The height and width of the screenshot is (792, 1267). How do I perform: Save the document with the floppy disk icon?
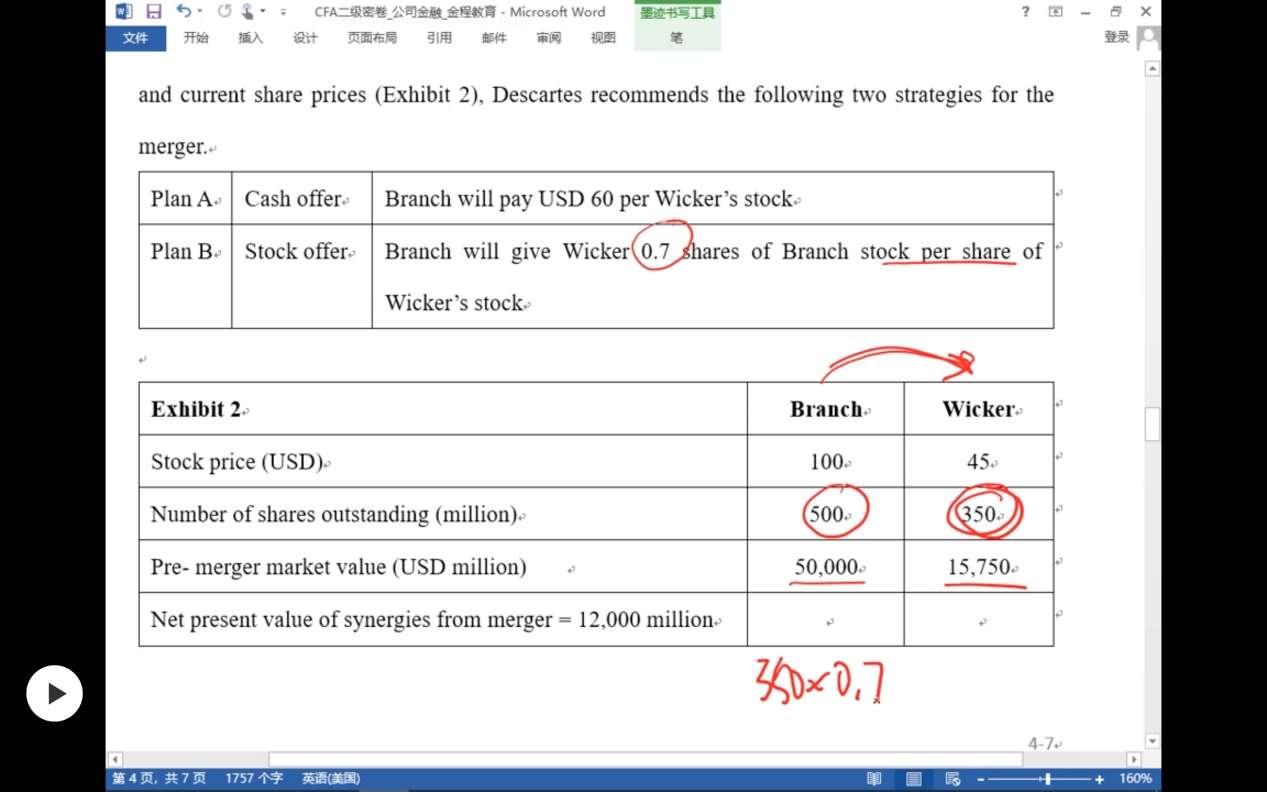click(153, 12)
